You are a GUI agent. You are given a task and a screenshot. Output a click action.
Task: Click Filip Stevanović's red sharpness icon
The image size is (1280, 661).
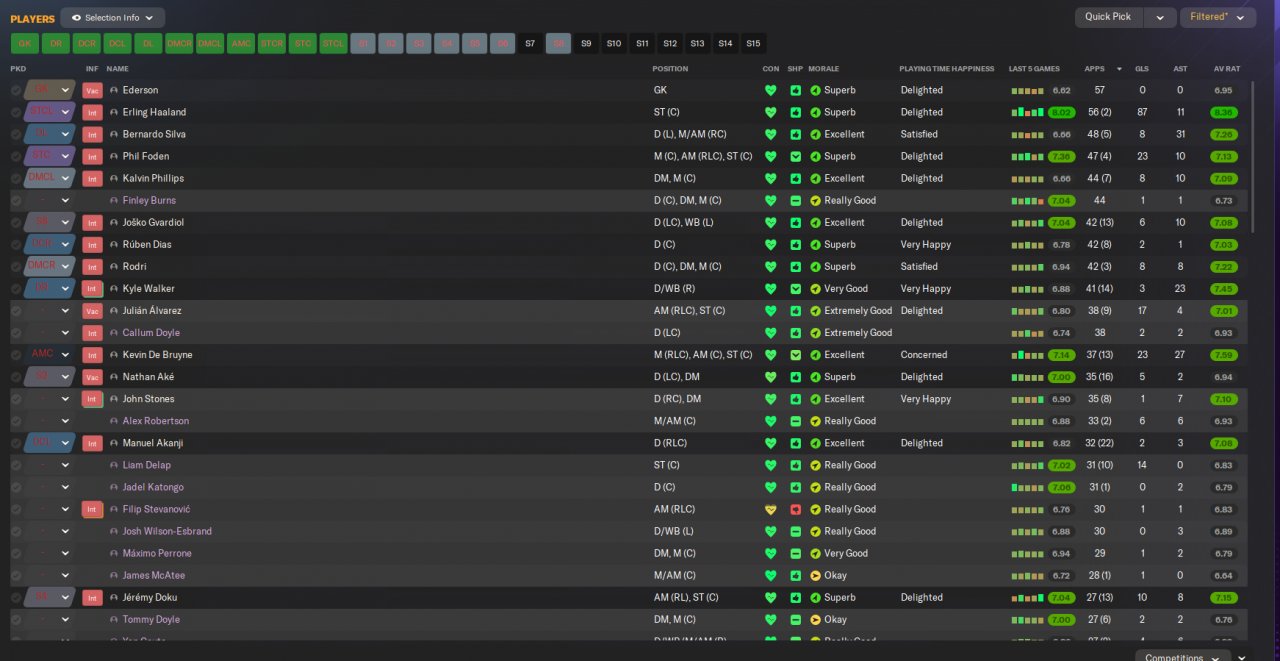[x=795, y=509]
